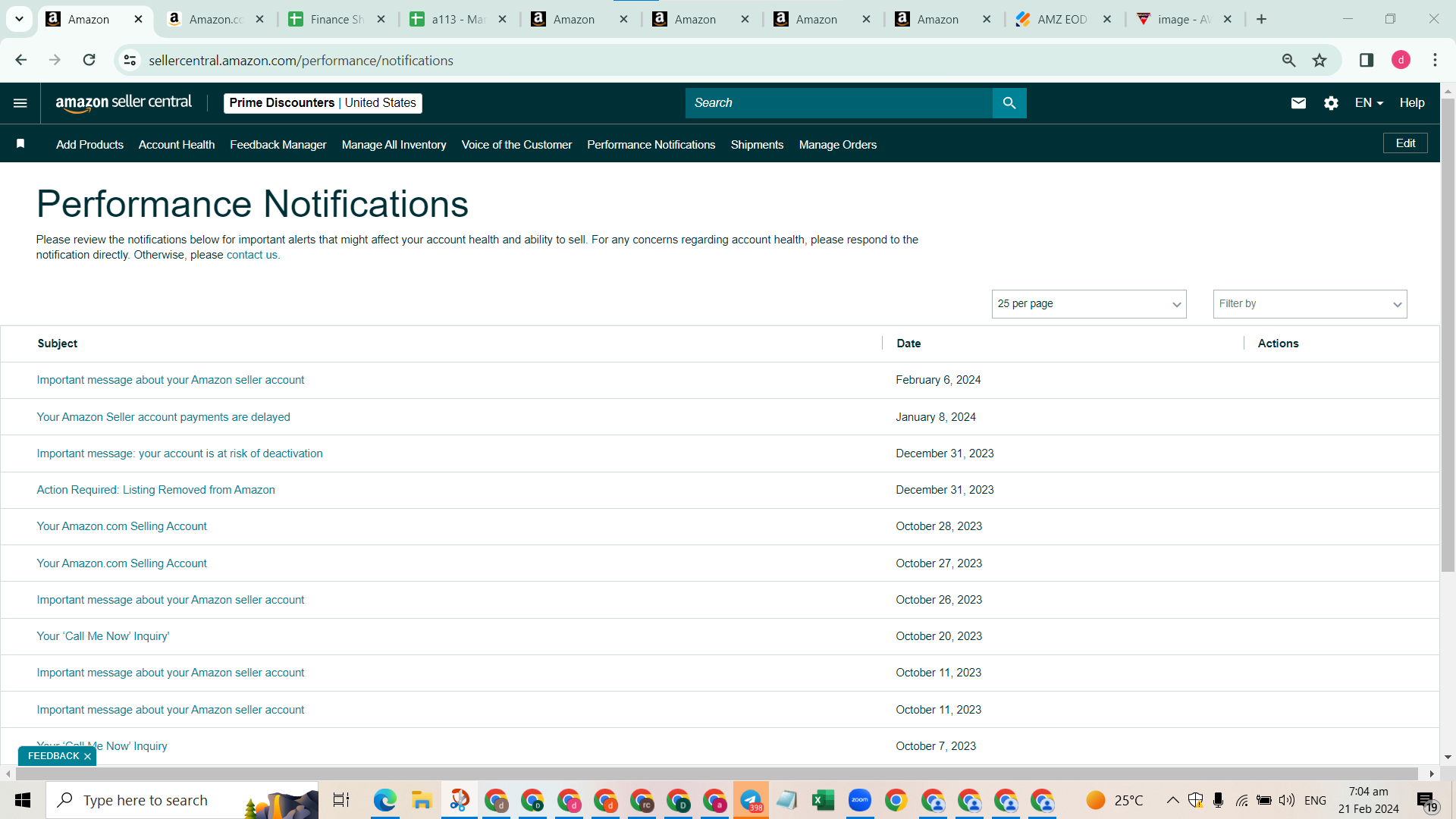
Task: Click the Edit button in navigation bar
Action: (1405, 143)
